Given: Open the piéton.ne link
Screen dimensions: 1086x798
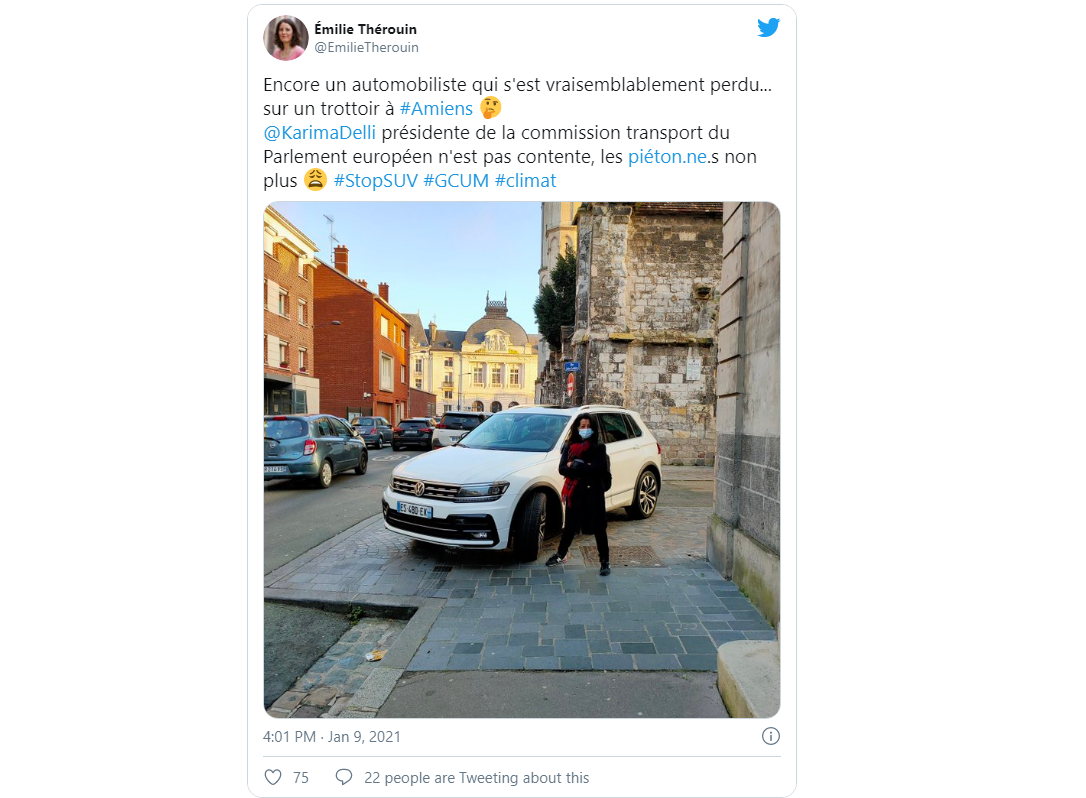Looking at the screenshot, I should pyautogui.click(x=668, y=157).
